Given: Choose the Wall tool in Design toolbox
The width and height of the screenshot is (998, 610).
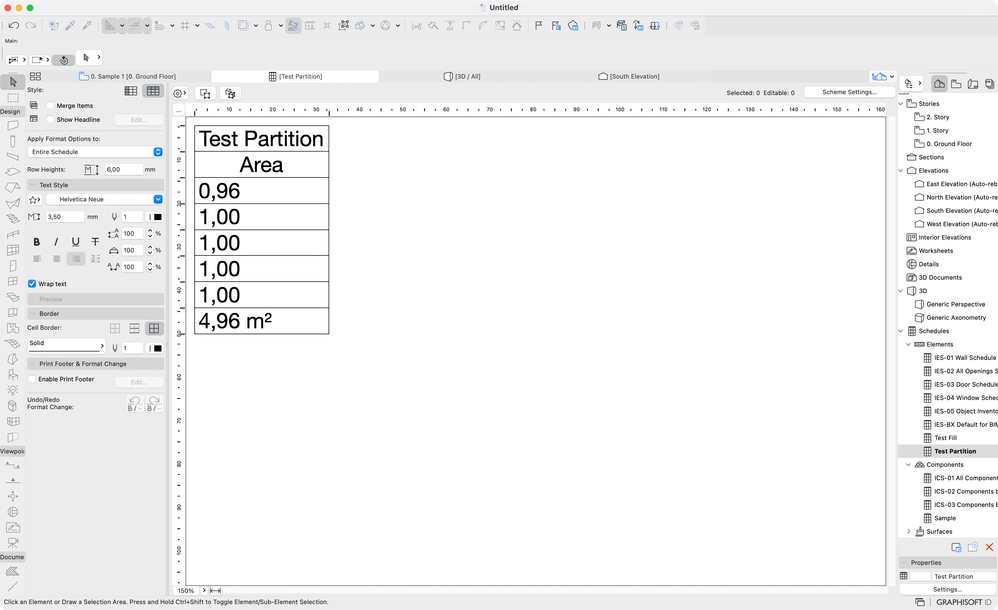Looking at the screenshot, I should [13, 125].
